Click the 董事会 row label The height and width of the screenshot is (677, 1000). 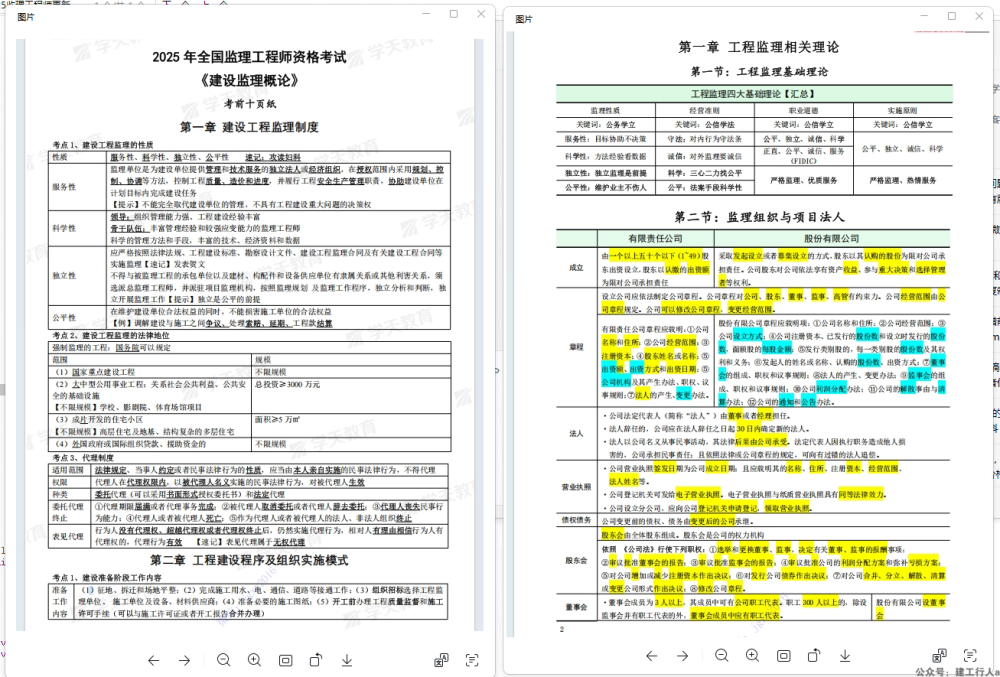click(x=576, y=608)
